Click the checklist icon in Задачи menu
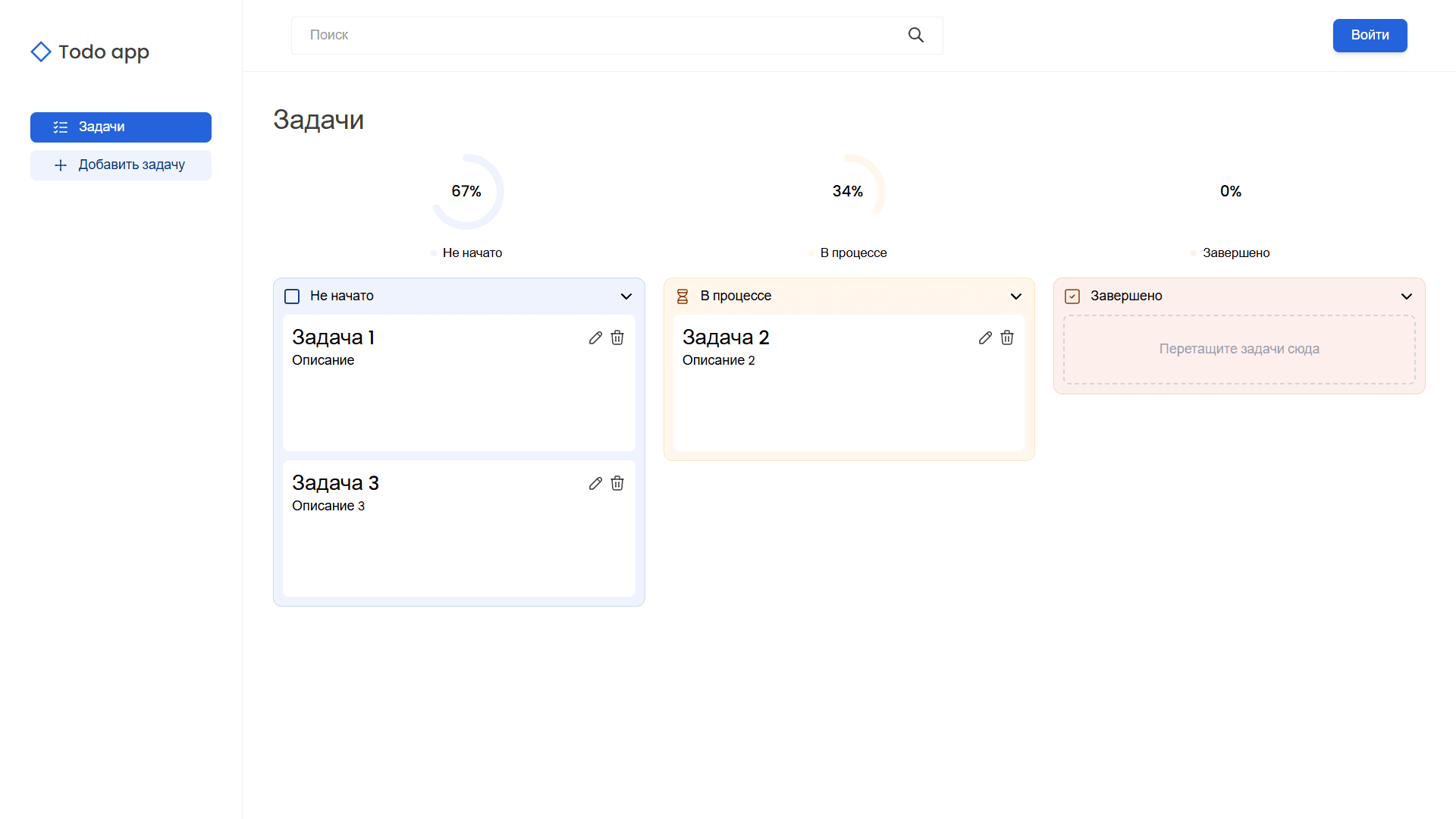Viewport: 1456px width, 819px height. (x=61, y=127)
